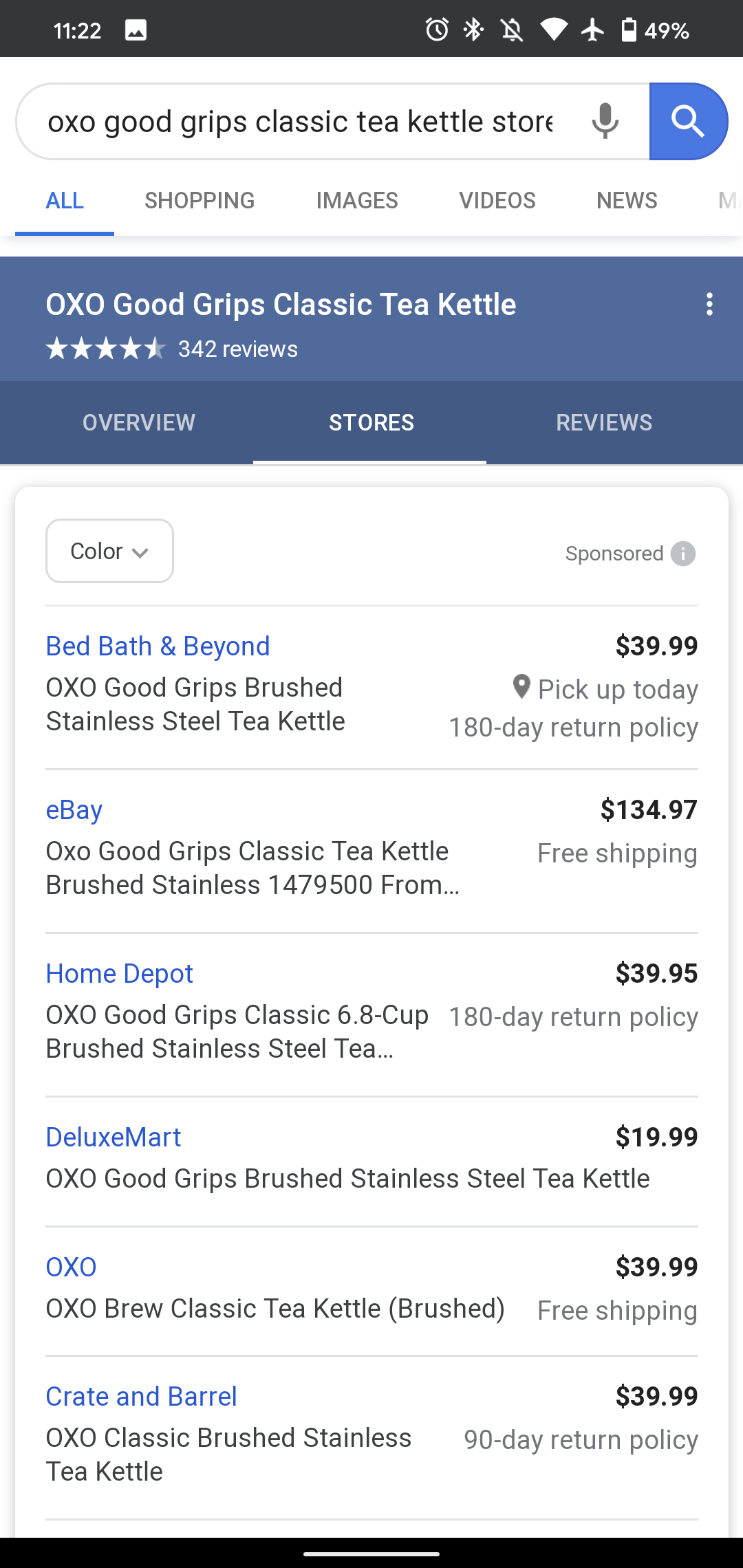Switch to the product Reviews tab
This screenshot has height=1568, width=743.
(x=604, y=422)
